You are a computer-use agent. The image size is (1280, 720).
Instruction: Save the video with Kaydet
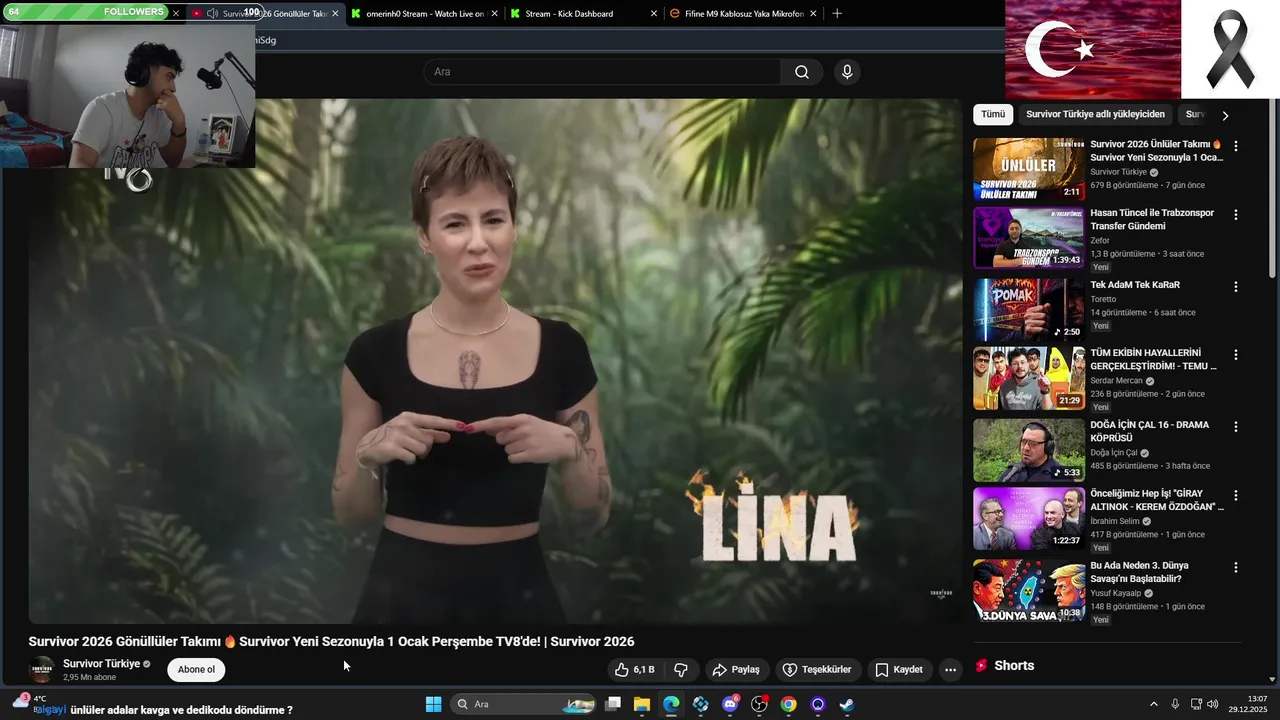tap(899, 670)
